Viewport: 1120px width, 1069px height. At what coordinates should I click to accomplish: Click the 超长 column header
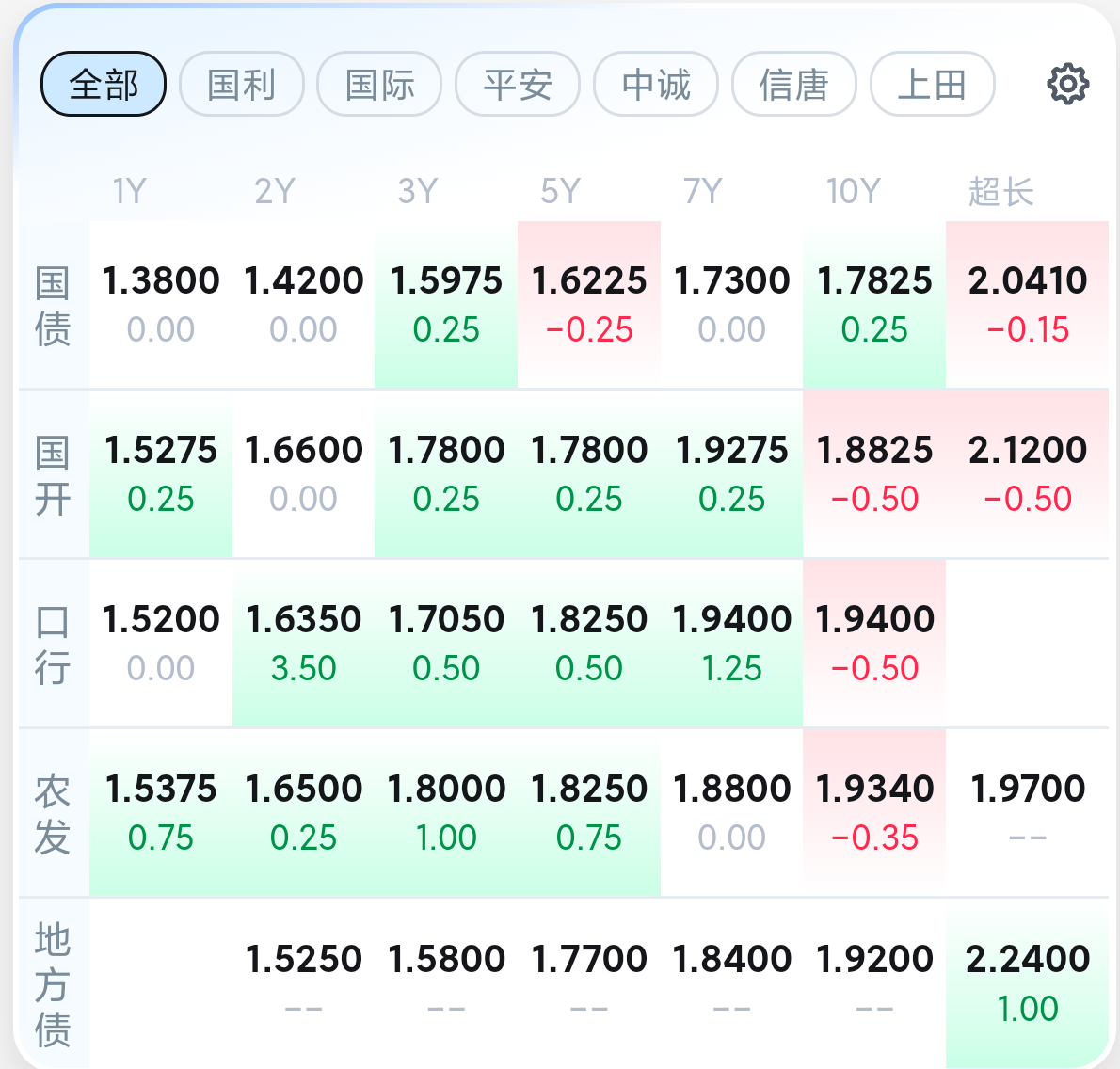click(x=1000, y=191)
